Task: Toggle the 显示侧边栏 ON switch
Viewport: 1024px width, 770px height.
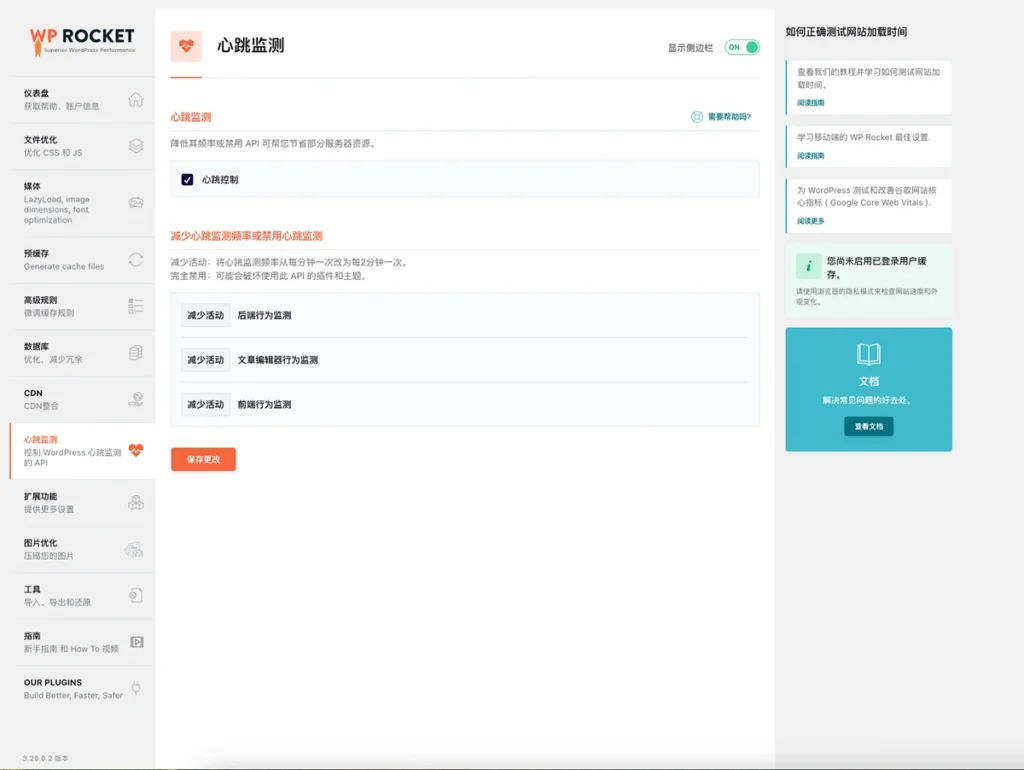Action: click(742, 47)
